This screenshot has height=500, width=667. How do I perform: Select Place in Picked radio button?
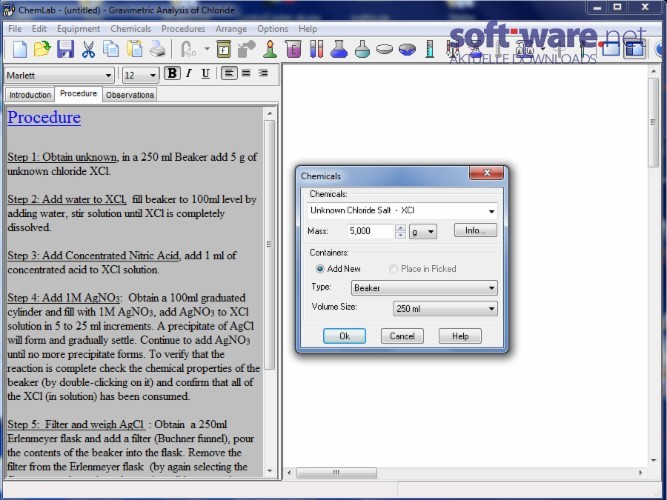pyautogui.click(x=393, y=269)
